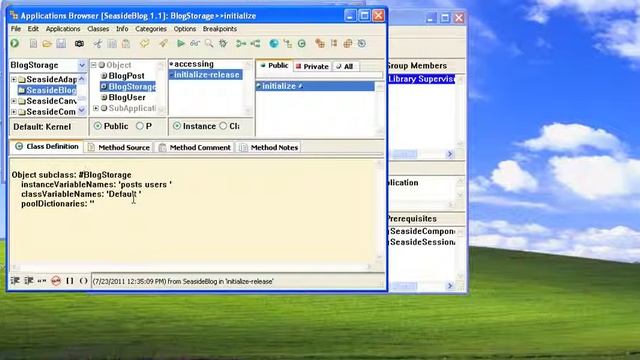Click the Senders arrow toolbar icon
Viewport: 640px width, 360px height.
[x=241, y=44]
